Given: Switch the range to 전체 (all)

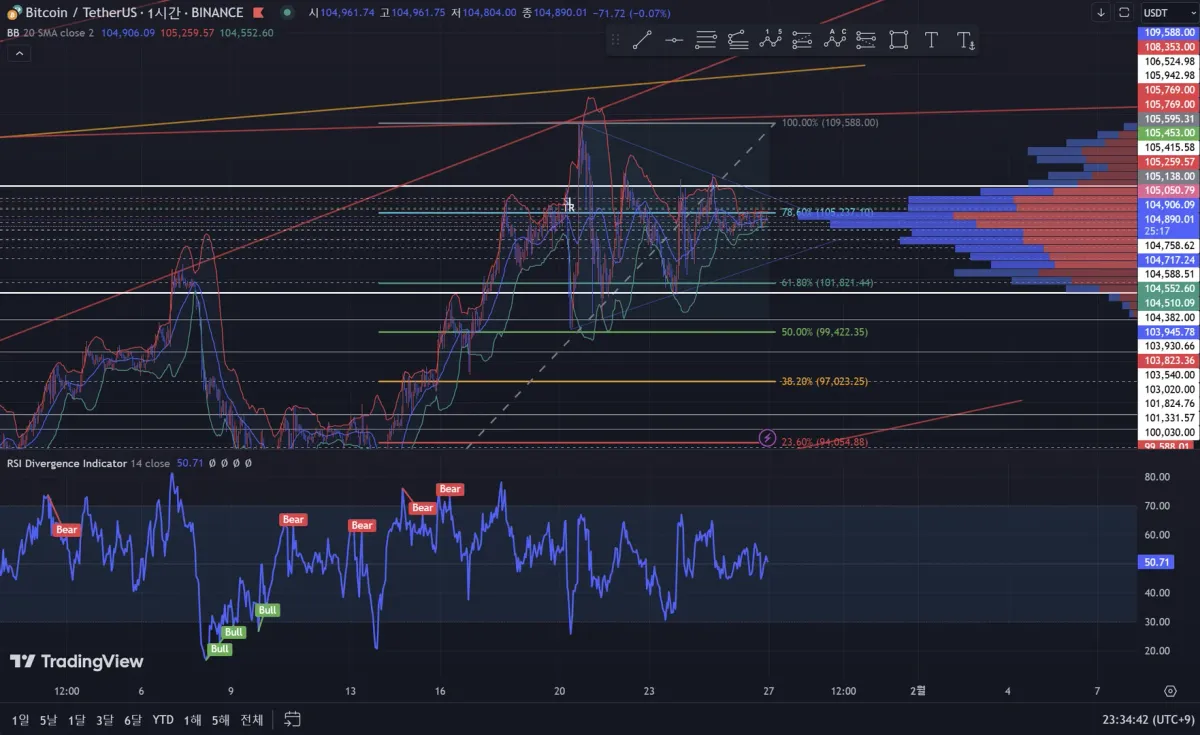Looking at the screenshot, I should pos(252,719).
